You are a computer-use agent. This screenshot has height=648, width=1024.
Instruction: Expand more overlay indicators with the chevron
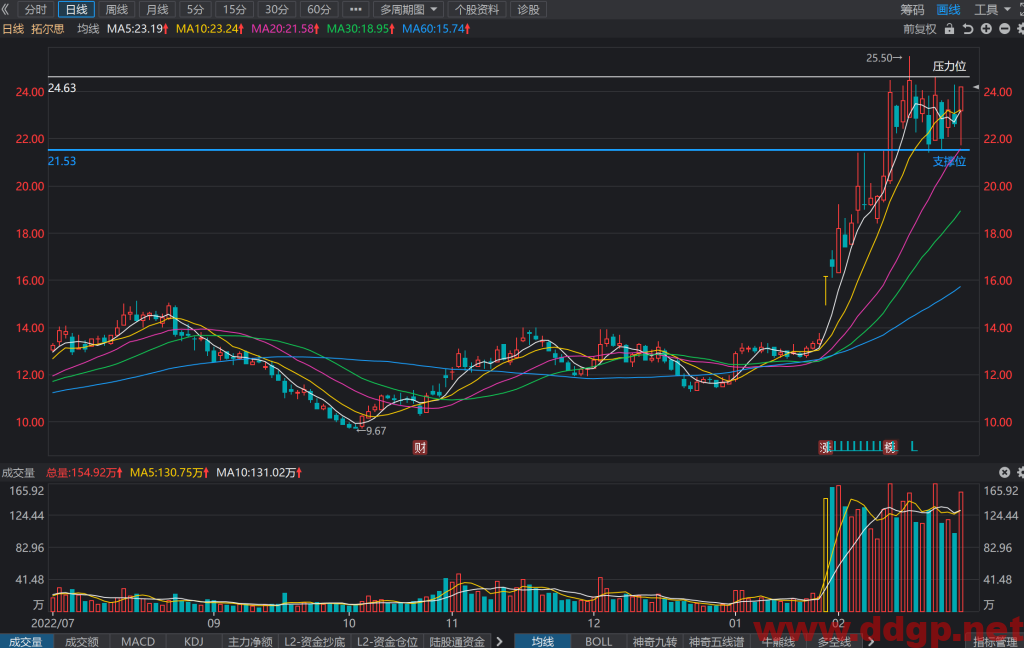coord(871,641)
